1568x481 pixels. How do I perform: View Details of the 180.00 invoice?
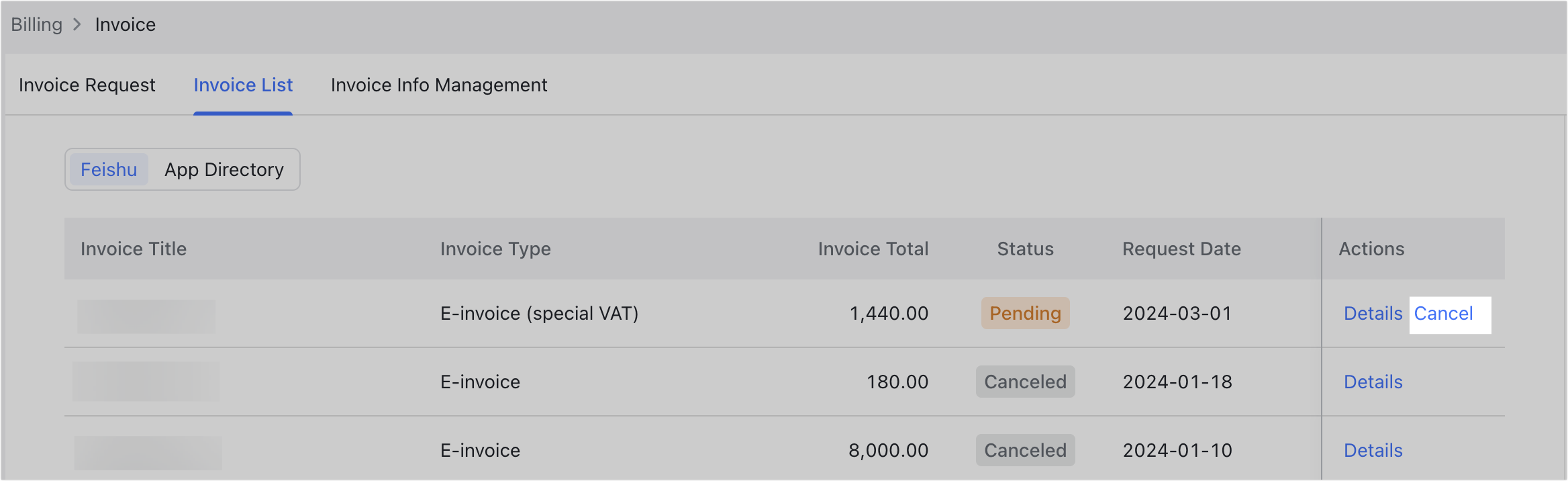pos(1373,382)
